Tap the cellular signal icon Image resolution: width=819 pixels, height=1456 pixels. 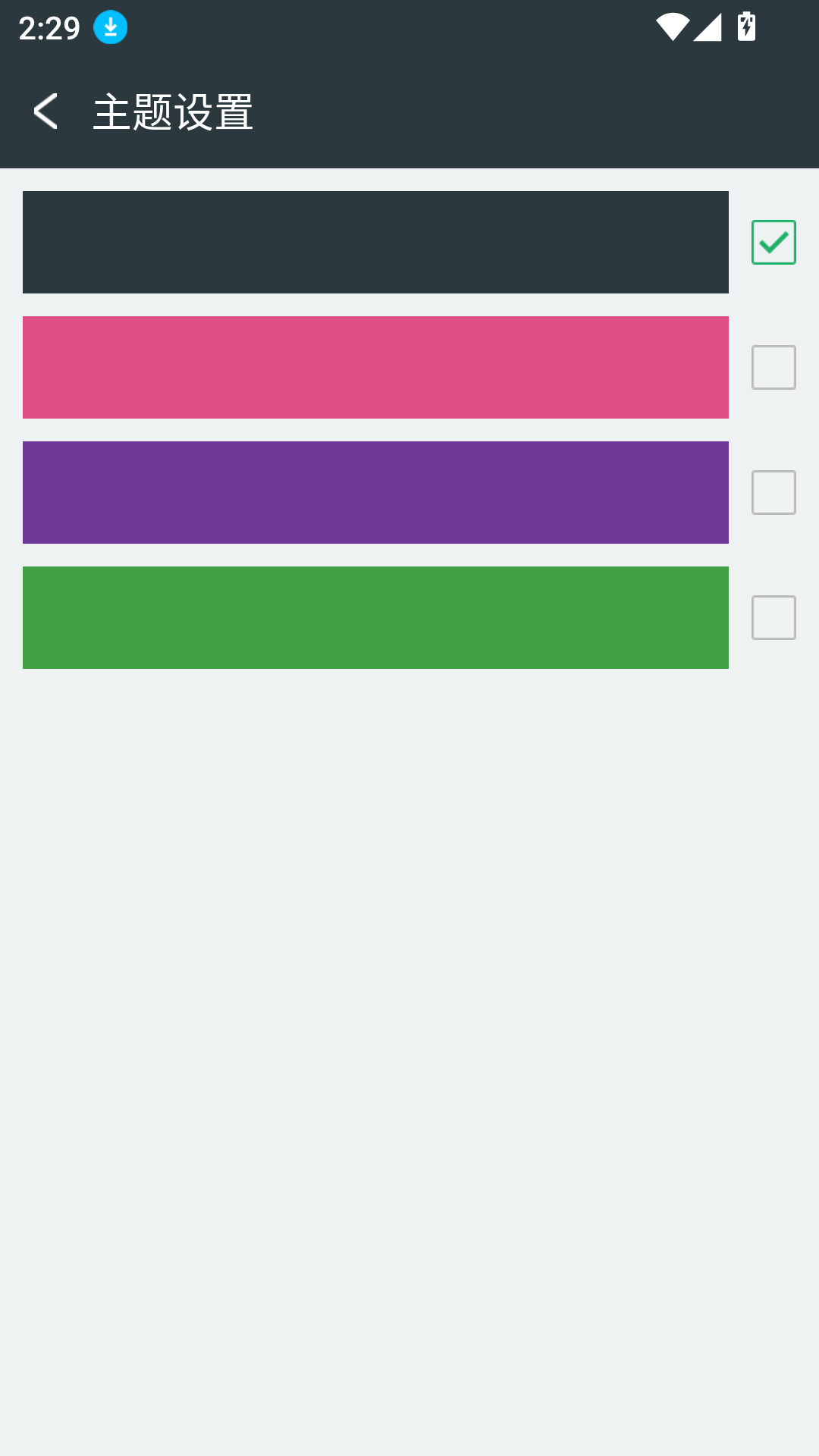pos(708,27)
